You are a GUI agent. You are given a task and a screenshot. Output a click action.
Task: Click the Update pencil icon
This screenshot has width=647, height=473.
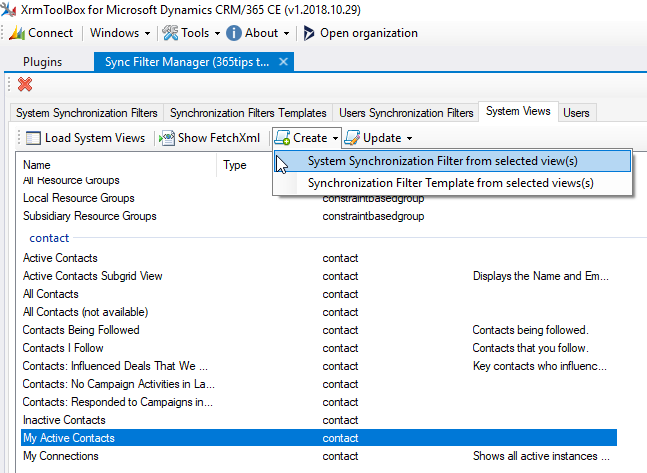(x=352, y=137)
